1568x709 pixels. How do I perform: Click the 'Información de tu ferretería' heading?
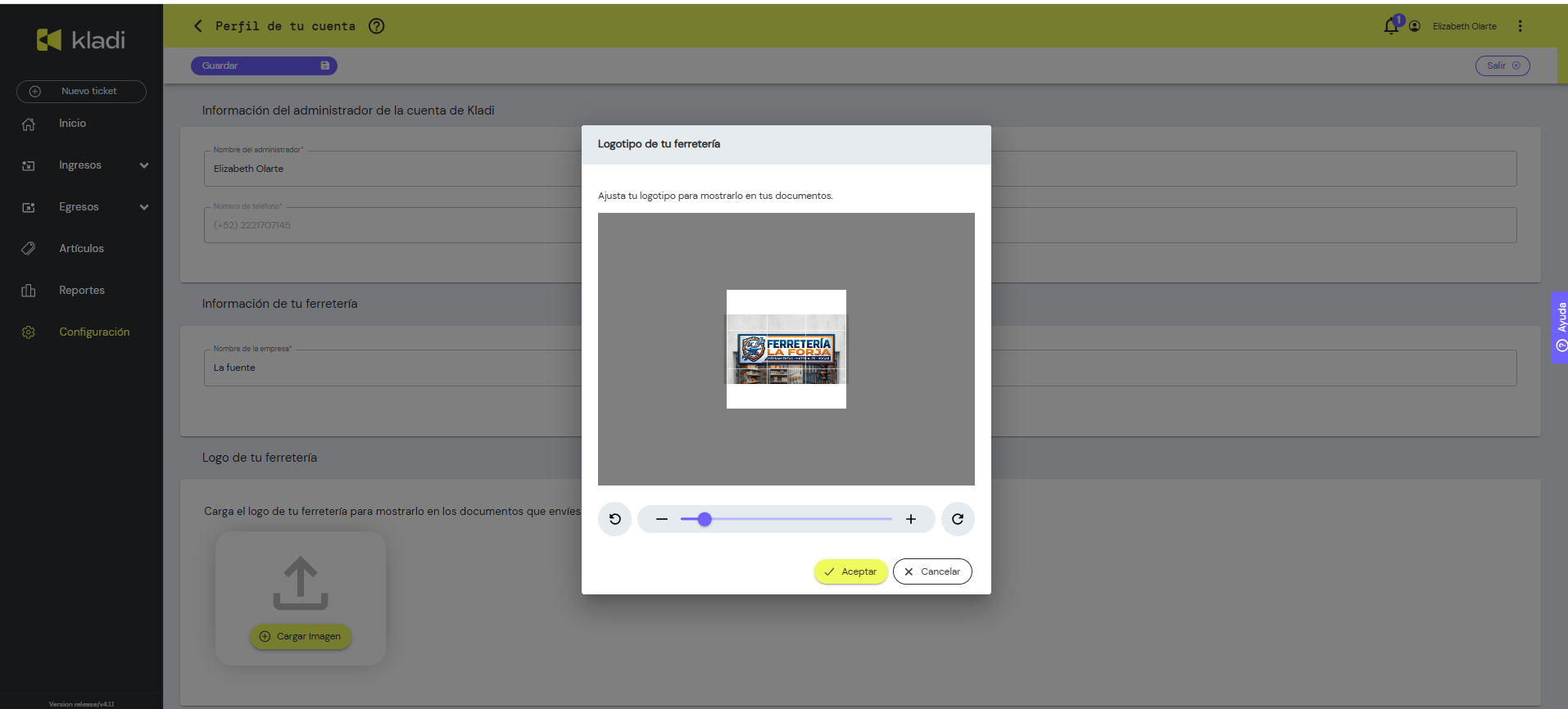(279, 304)
